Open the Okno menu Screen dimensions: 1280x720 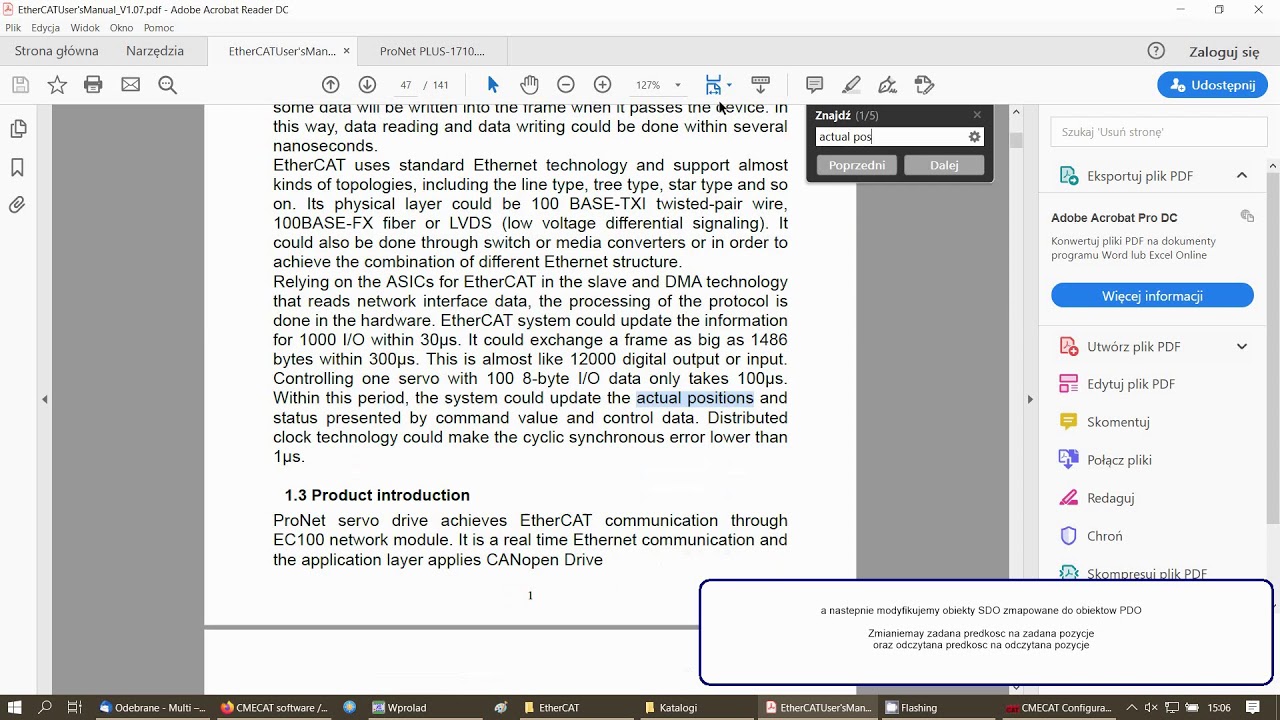(121, 28)
